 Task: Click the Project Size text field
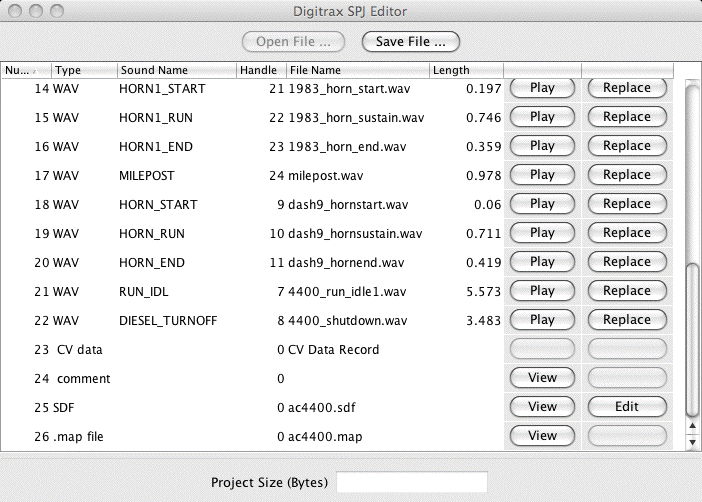click(411, 483)
